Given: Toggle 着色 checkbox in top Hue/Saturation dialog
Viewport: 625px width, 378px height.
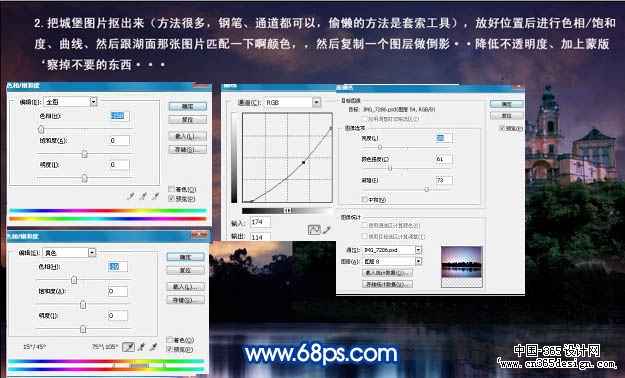Looking at the screenshot, I should (171, 189).
